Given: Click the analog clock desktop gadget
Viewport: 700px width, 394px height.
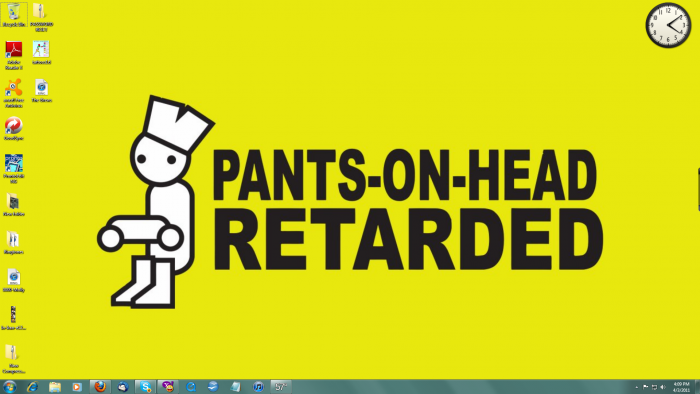Looking at the screenshot, I should [668, 25].
